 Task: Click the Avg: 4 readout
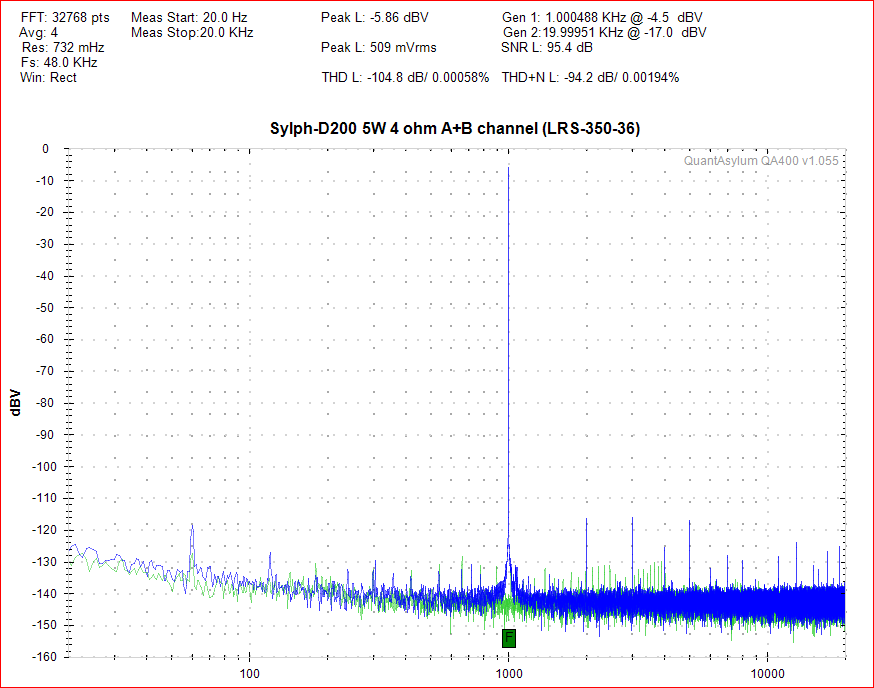click(x=38, y=32)
